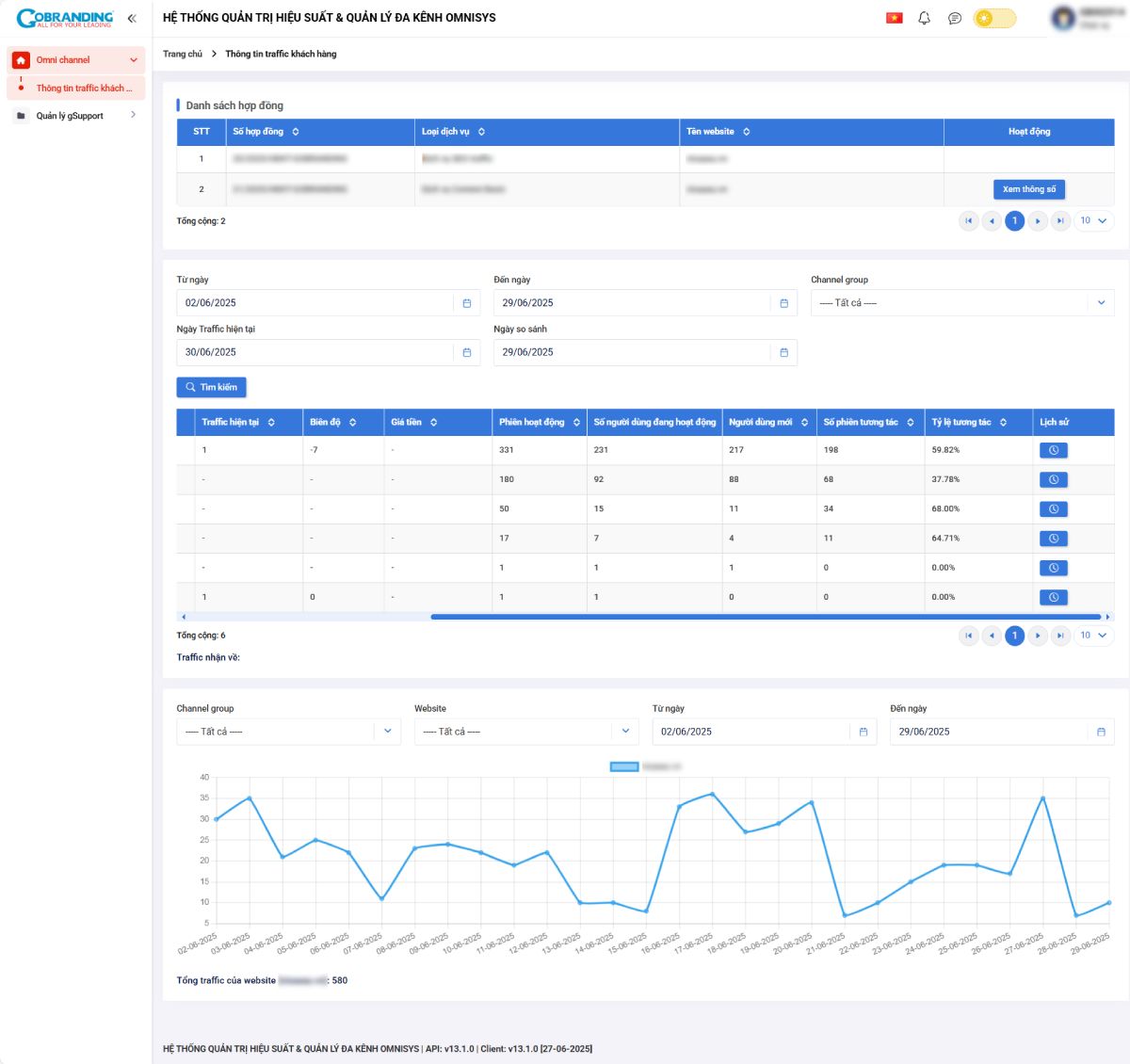Image resolution: width=1130 pixels, height=1064 pixels.
Task: Sort by Số hợp đồng column
Action: click(296, 132)
